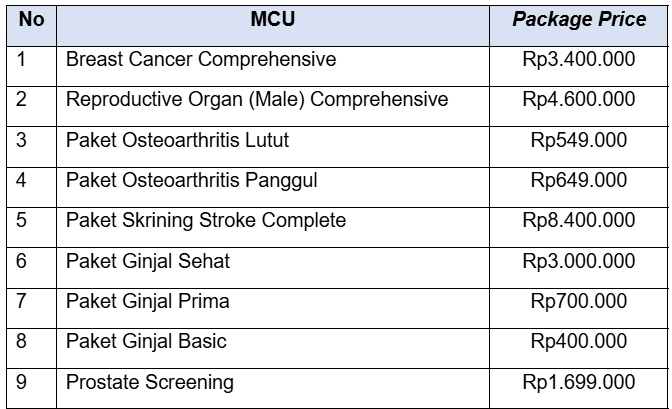Click the Rp8.400.000 price cell

coord(579,228)
